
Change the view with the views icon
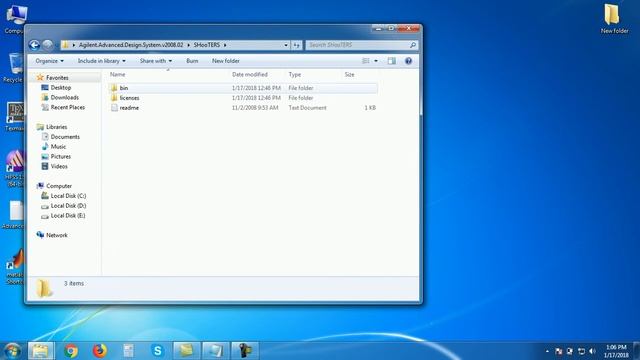point(365,61)
